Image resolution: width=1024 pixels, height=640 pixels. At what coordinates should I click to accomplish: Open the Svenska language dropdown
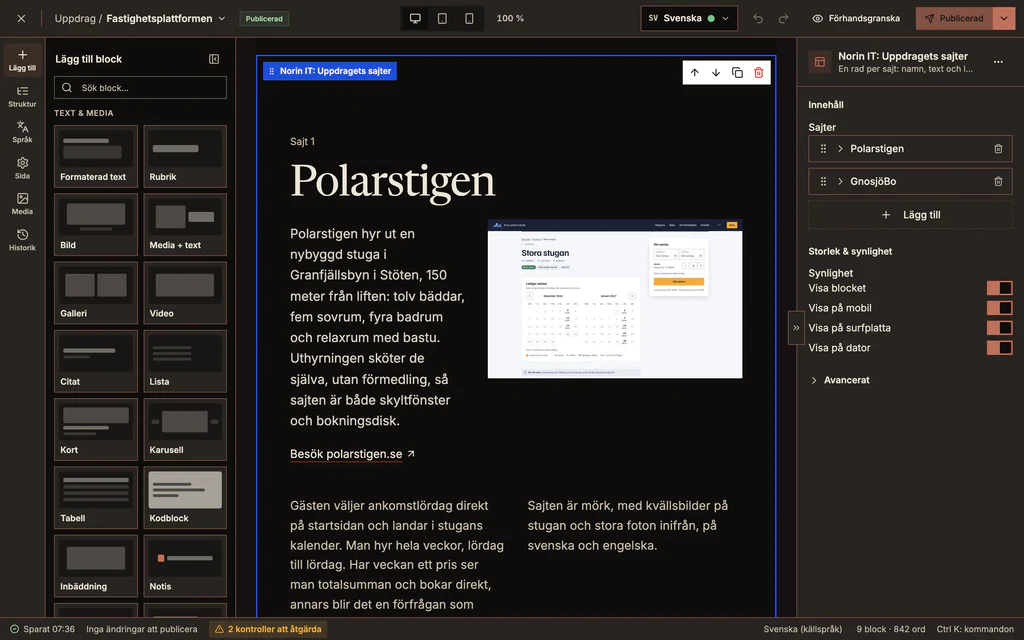click(689, 18)
